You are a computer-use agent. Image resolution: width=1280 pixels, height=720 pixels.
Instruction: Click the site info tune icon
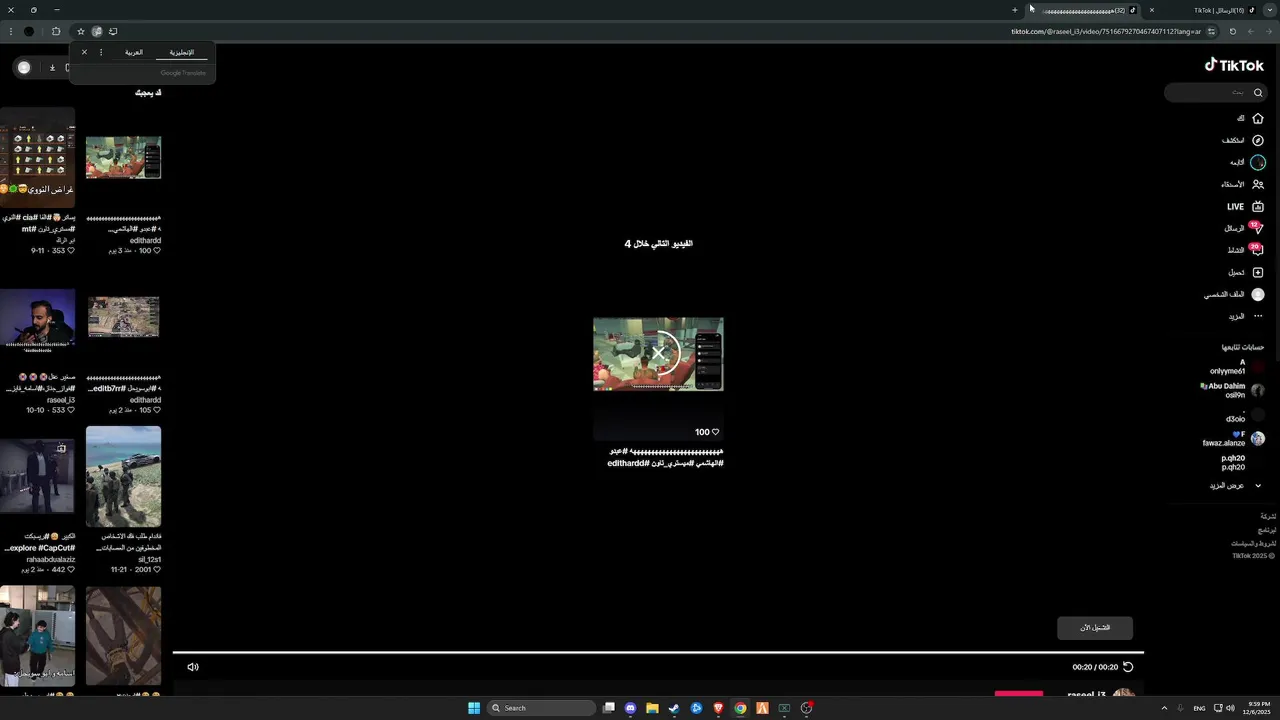(1211, 31)
